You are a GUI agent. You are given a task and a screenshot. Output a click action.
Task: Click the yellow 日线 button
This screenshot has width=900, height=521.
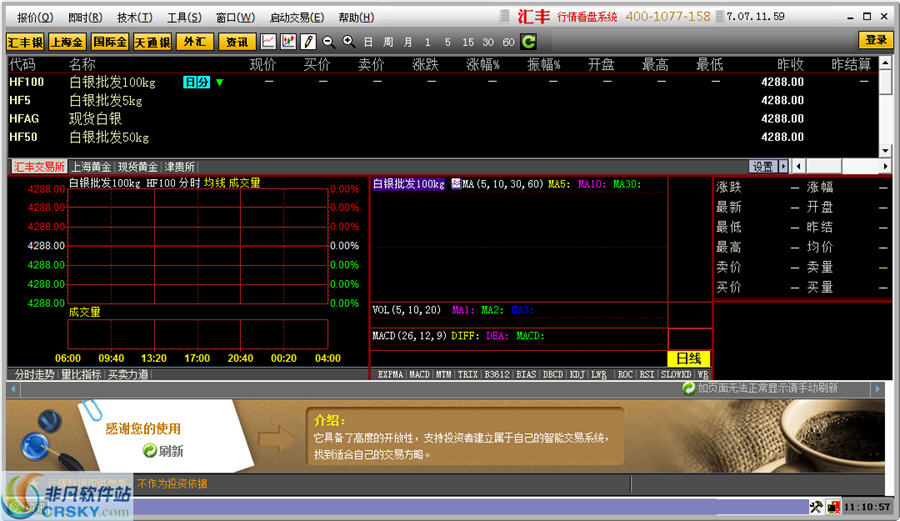[x=689, y=359]
